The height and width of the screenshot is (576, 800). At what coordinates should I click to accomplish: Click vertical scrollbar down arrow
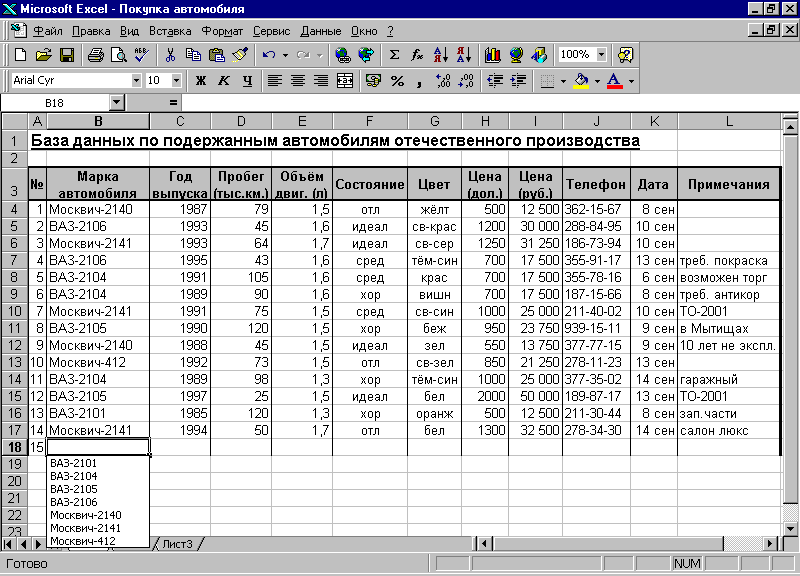[x=790, y=529]
